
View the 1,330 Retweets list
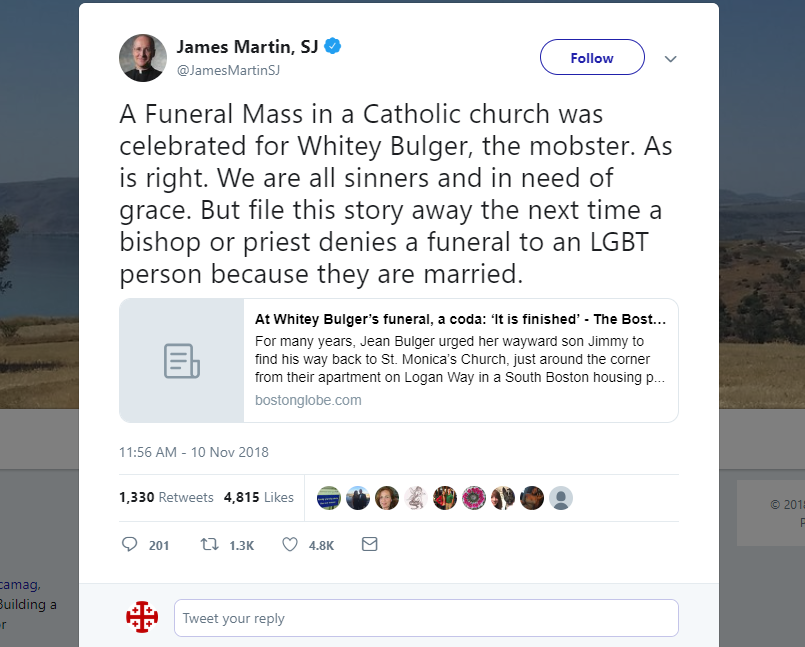coord(166,497)
